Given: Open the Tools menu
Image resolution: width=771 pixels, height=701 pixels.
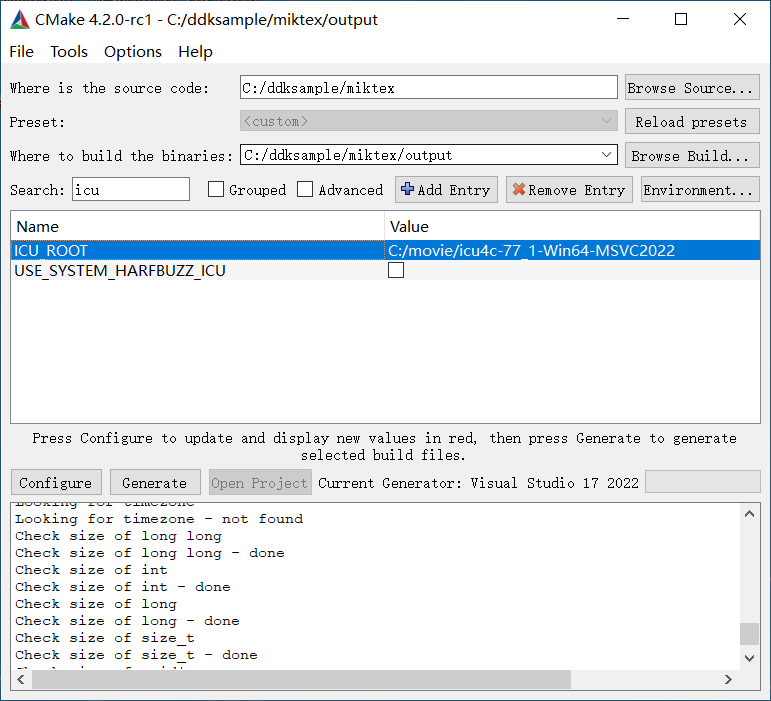Looking at the screenshot, I should tap(69, 51).
